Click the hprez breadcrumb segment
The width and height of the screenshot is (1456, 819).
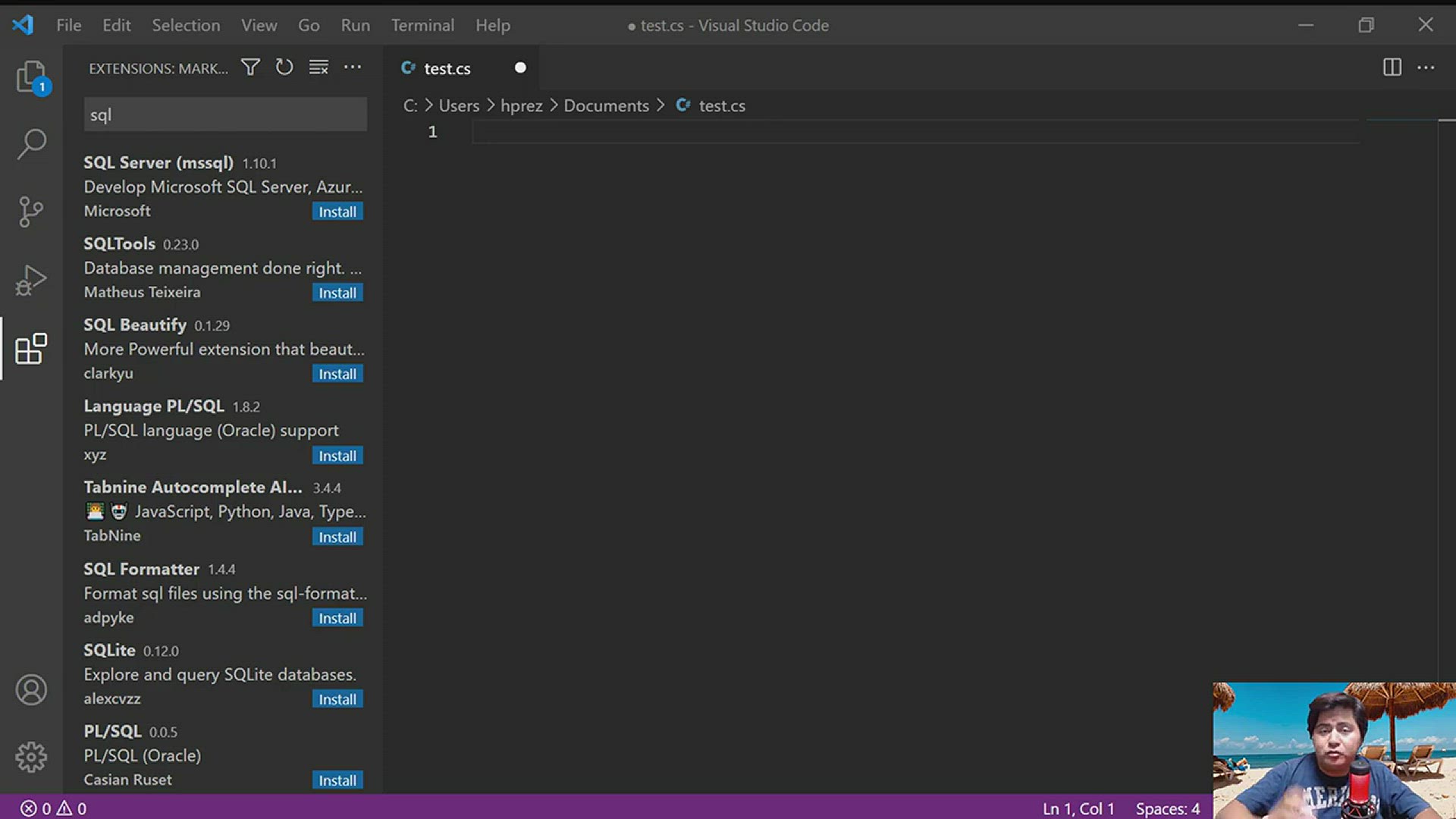[x=522, y=105]
